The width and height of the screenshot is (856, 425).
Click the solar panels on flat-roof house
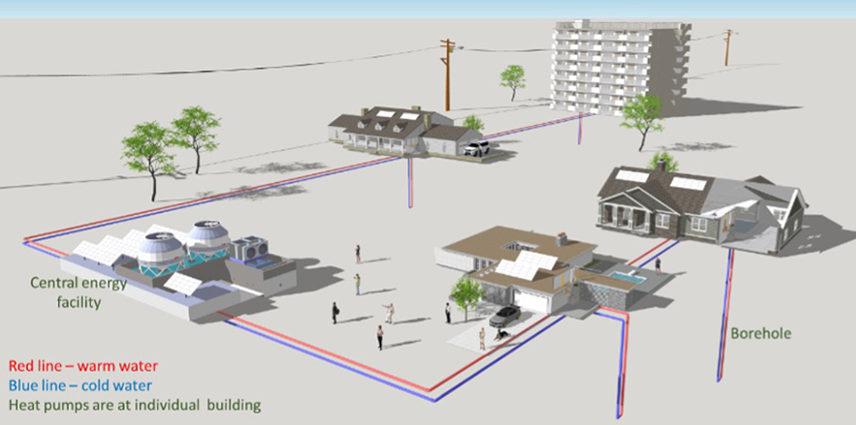(525, 264)
